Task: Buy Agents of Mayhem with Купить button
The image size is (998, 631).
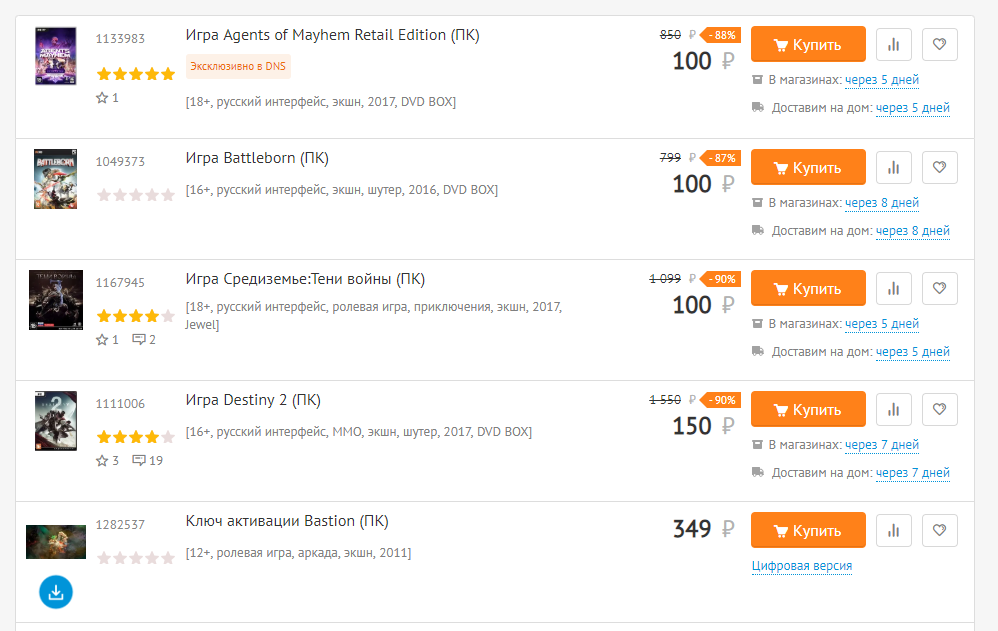Action: 808,45
